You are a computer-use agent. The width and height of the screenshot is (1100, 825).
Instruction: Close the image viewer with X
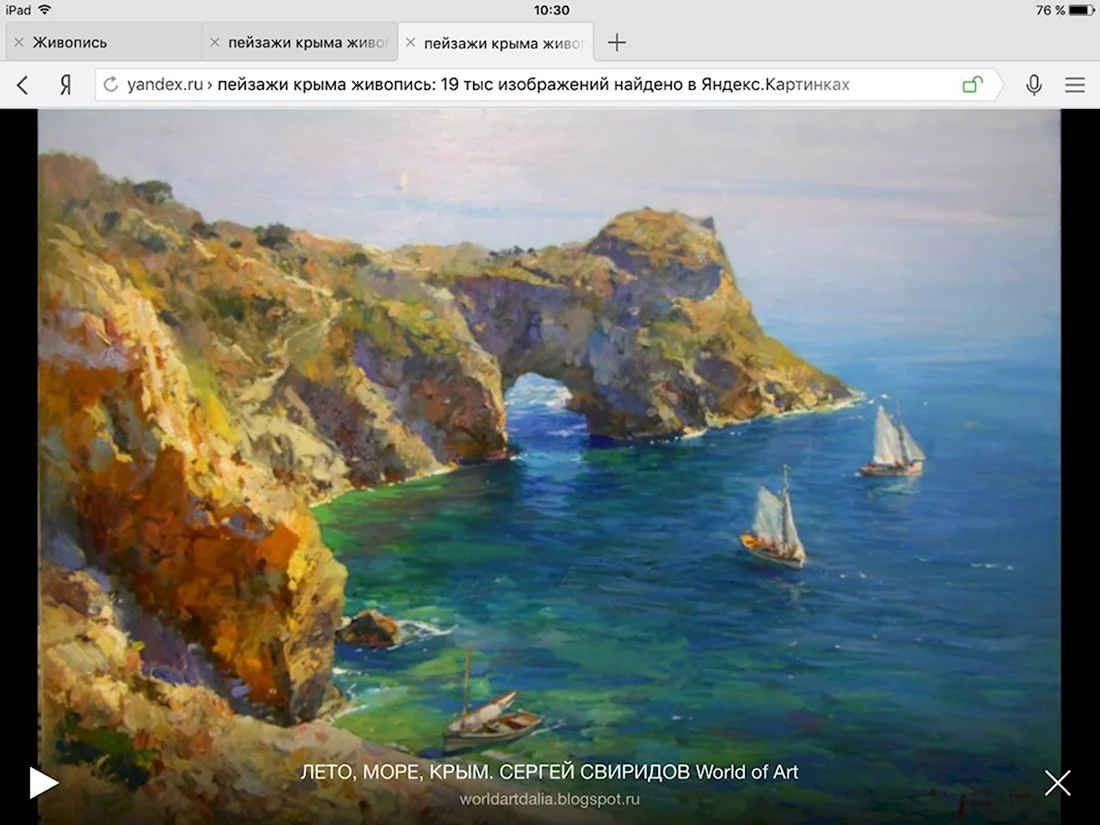[x=1057, y=783]
